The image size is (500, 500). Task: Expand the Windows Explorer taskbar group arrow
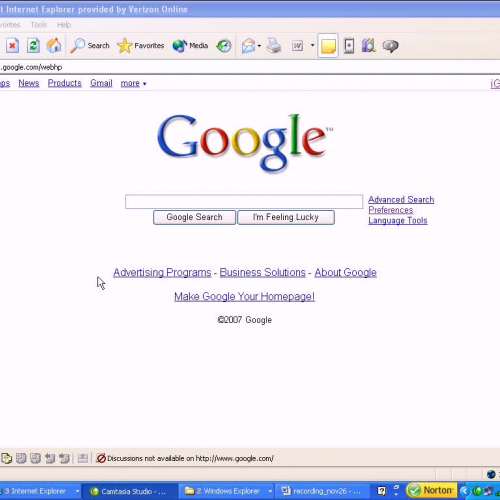pos(270,491)
